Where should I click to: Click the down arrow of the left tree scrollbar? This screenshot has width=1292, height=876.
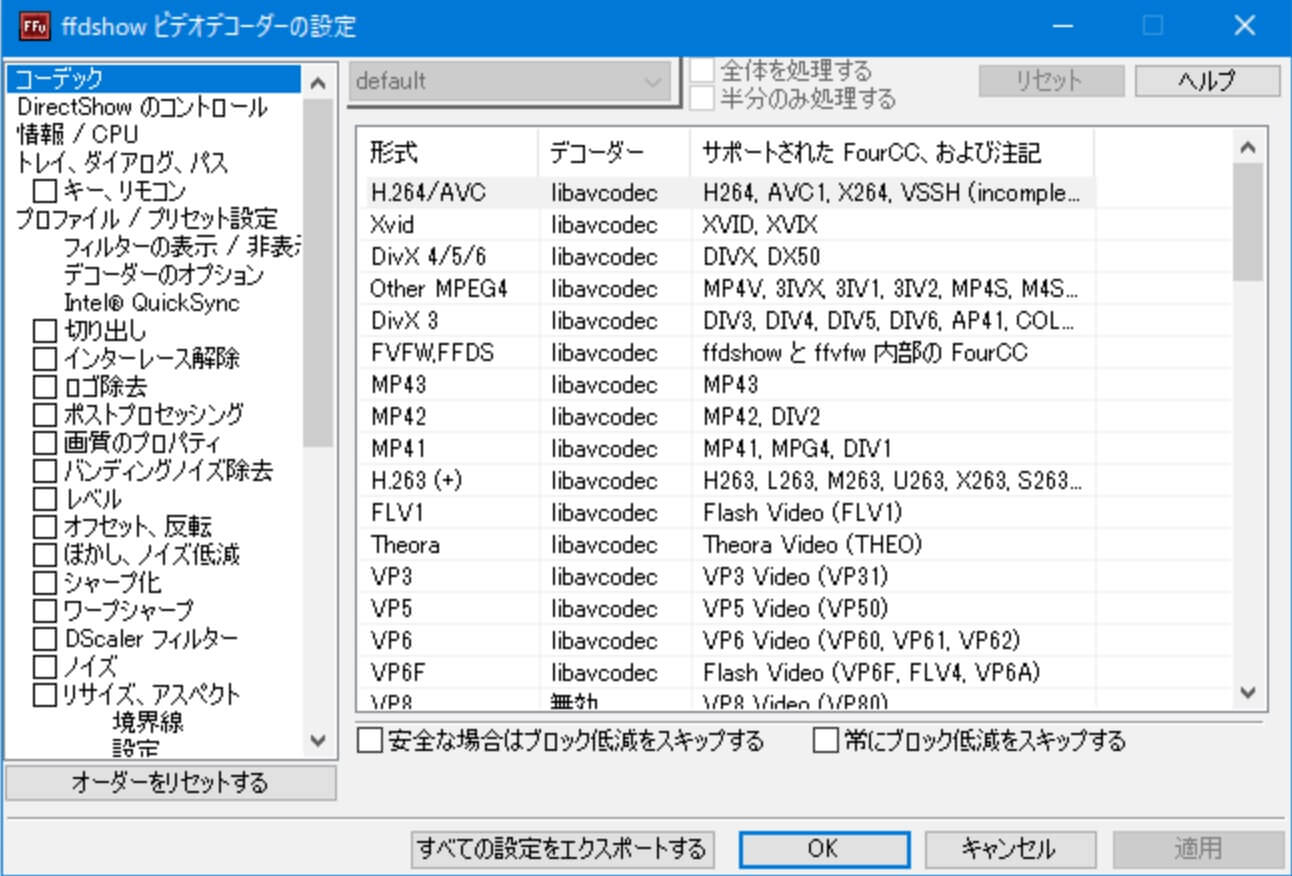pyautogui.click(x=318, y=741)
